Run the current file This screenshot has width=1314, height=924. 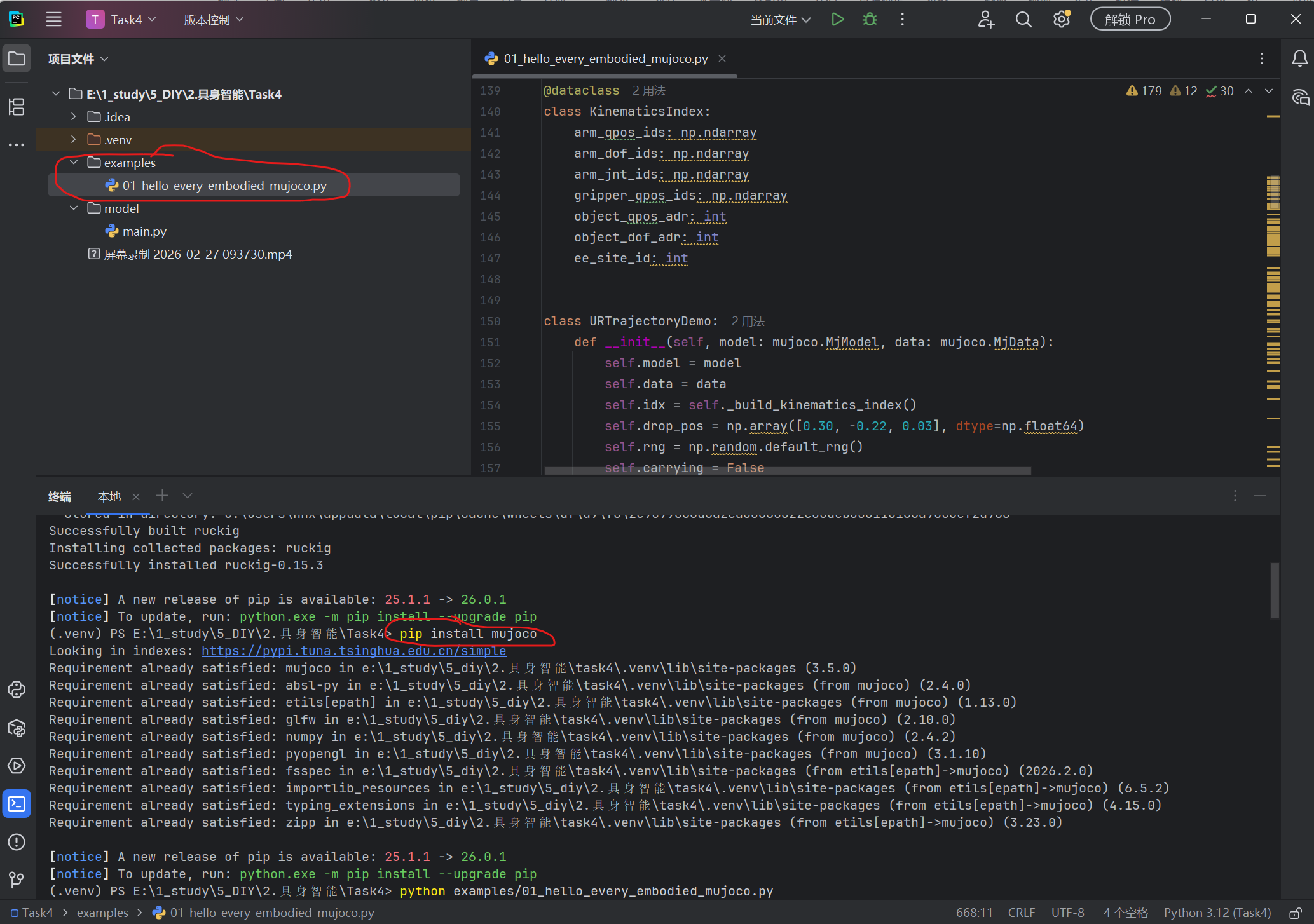coord(837,20)
